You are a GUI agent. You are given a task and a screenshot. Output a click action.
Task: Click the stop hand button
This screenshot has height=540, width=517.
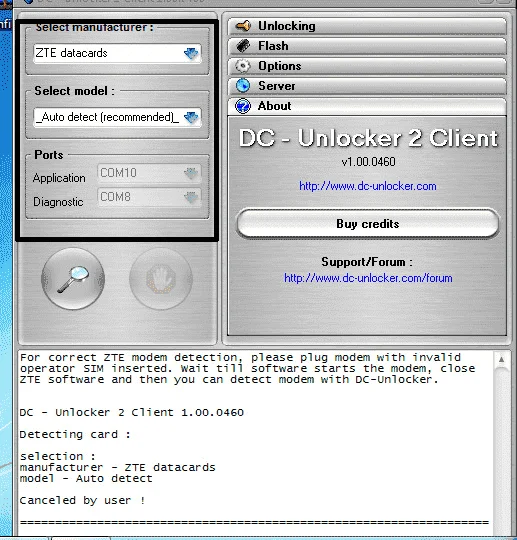(x=161, y=279)
